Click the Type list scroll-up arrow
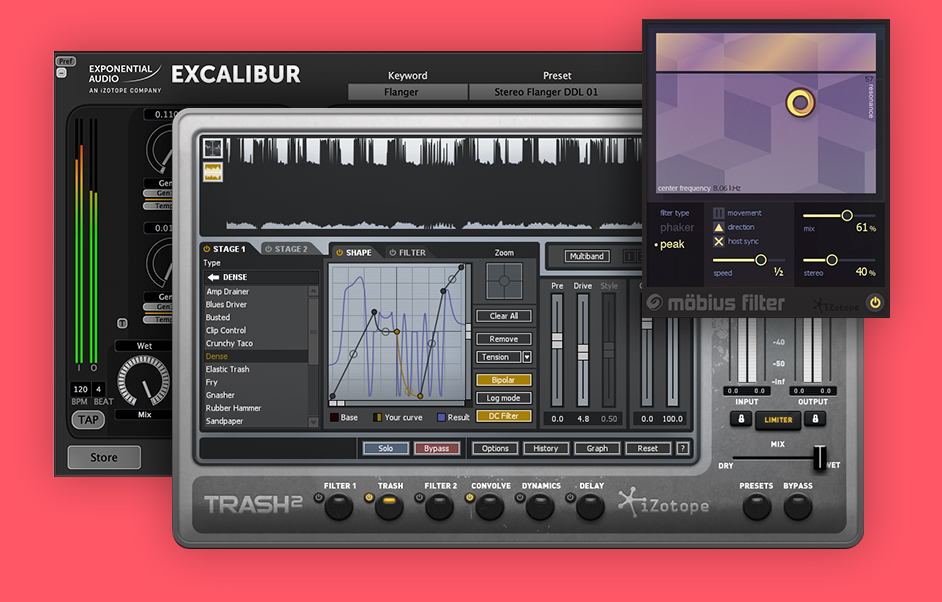The width and height of the screenshot is (942, 602). click(313, 291)
